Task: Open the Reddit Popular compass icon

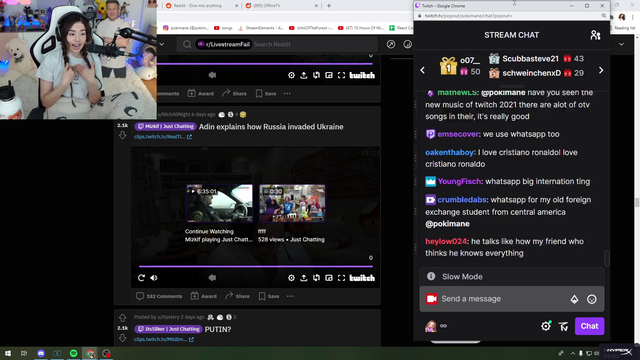Action: (x=391, y=44)
